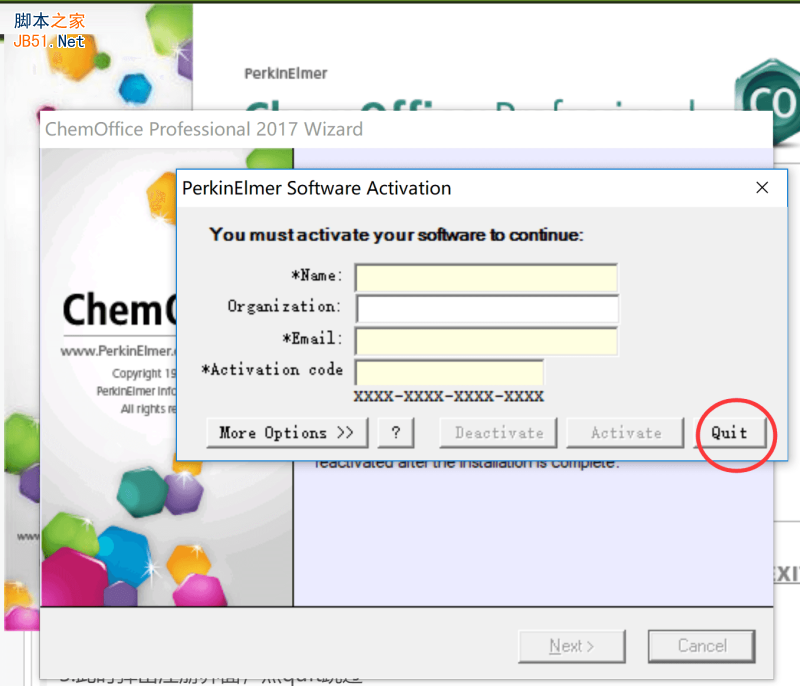
Task: Close the PerkinElmer Software Activation window
Action: [x=762, y=188]
